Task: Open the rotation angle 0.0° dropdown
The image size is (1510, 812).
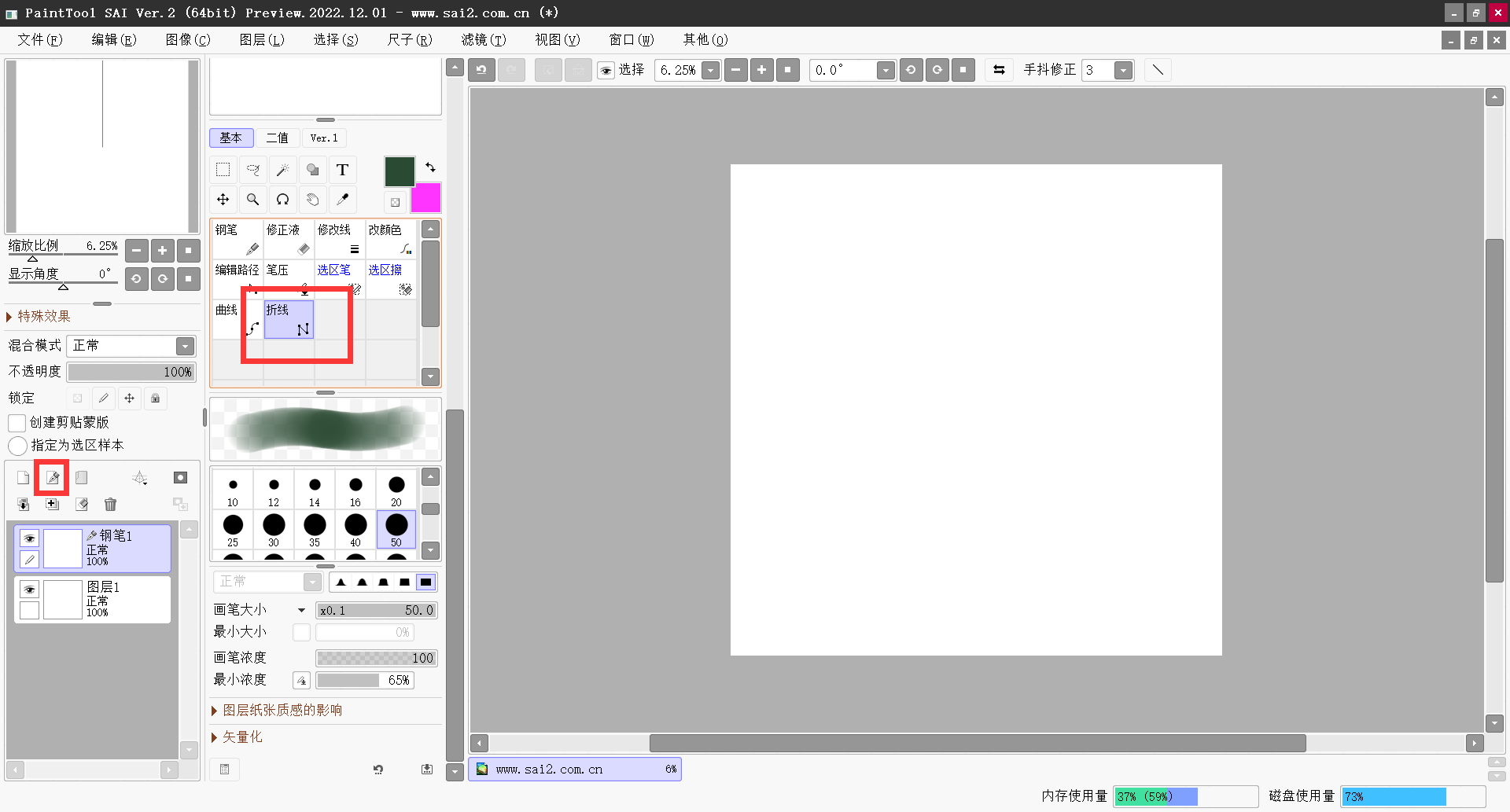Action: point(886,70)
